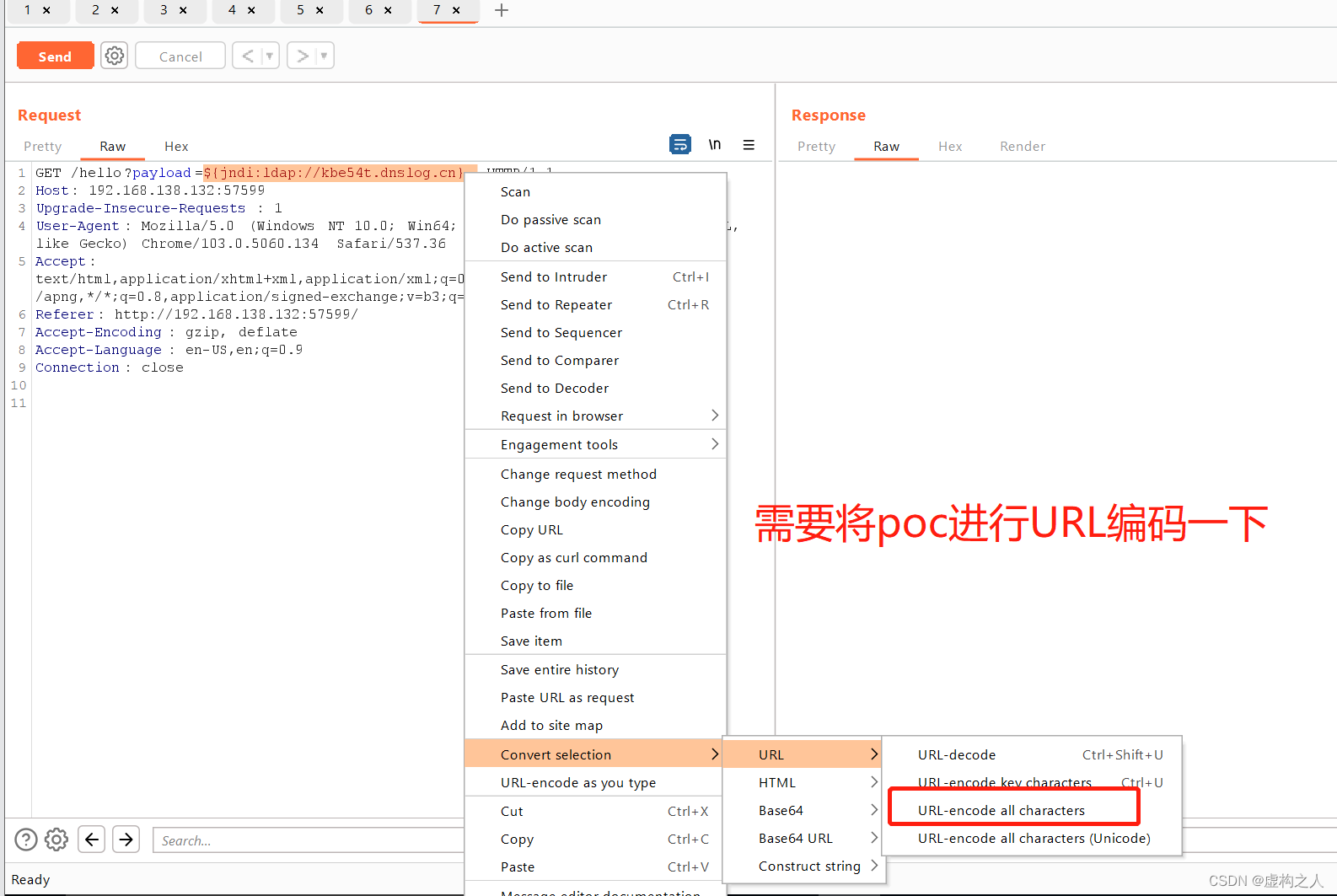This screenshot has height=896, width=1337.
Task: Expand the Base64 conversion submenu
Action: pyautogui.click(x=803, y=811)
